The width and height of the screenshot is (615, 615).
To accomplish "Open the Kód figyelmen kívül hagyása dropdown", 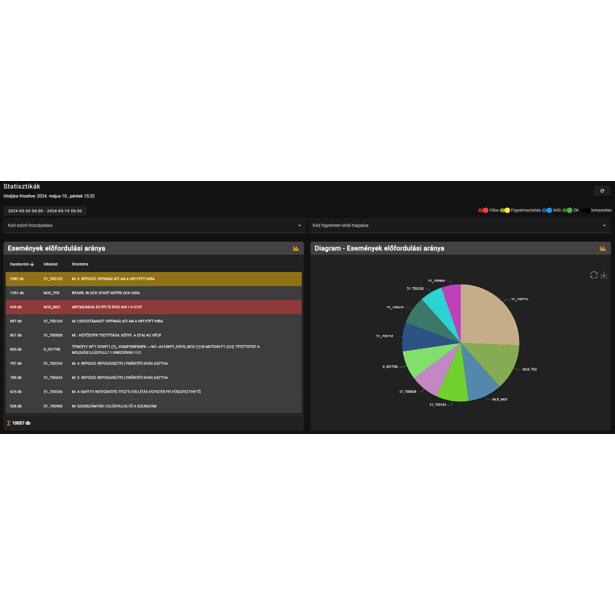I will point(459,226).
